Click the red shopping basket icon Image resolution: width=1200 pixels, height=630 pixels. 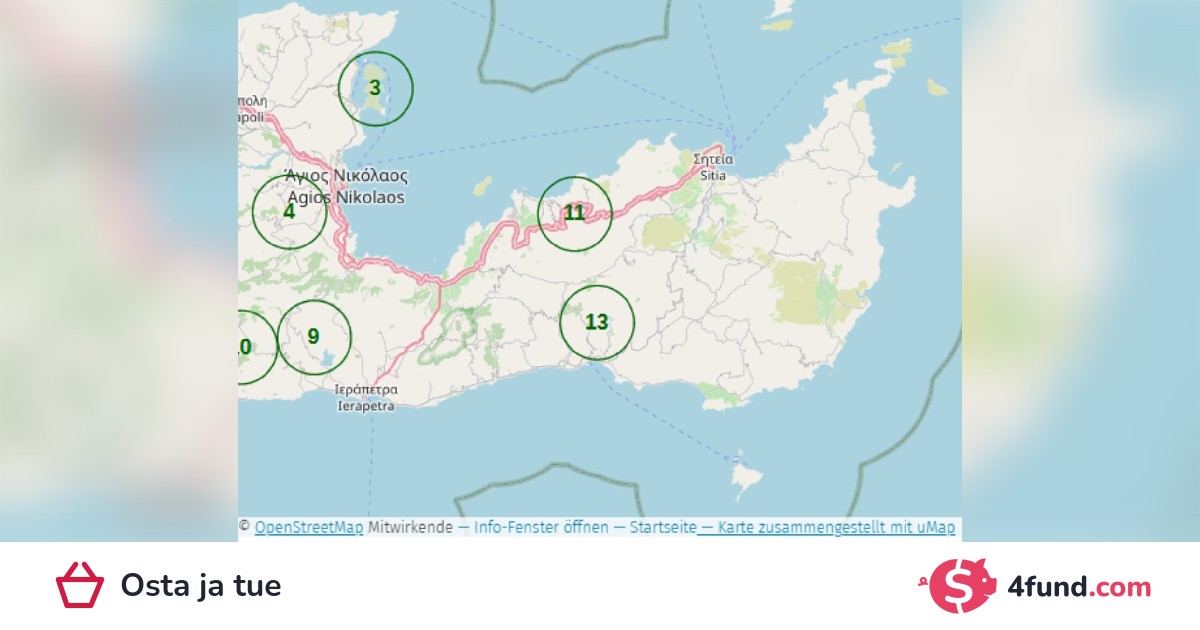[x=80, y=585]
